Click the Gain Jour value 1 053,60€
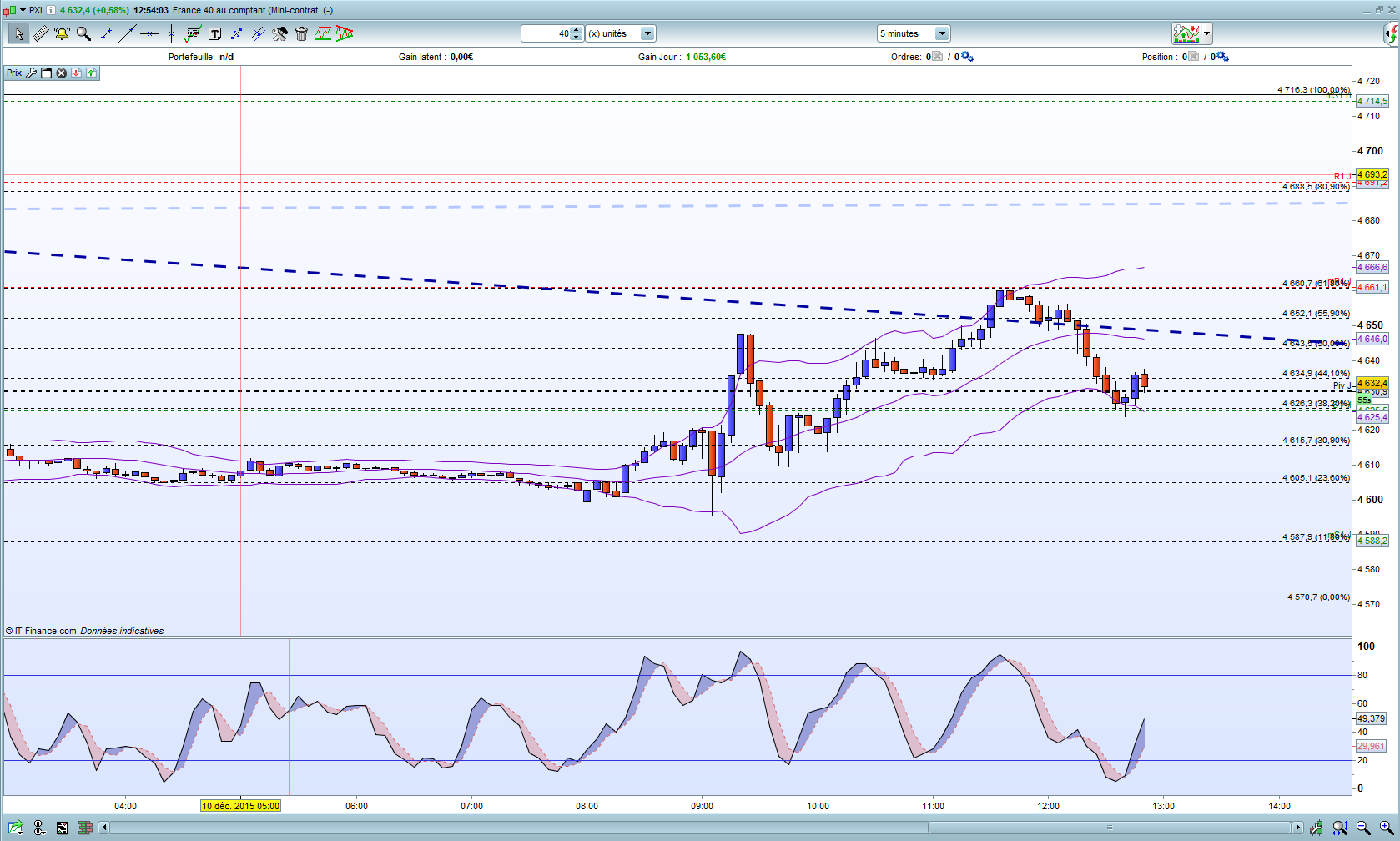This screenshot has height=841, width=1400. tap(706, 57)
